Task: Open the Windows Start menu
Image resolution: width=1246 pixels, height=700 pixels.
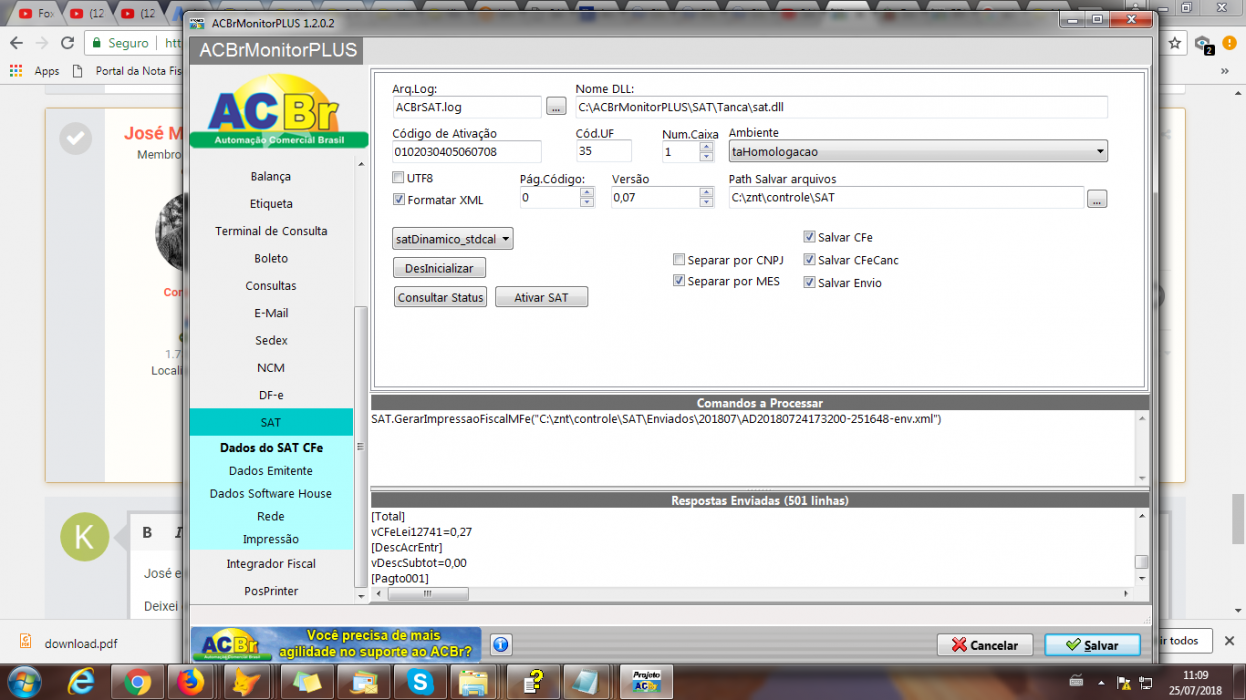Action: click(x=22, y=682)
